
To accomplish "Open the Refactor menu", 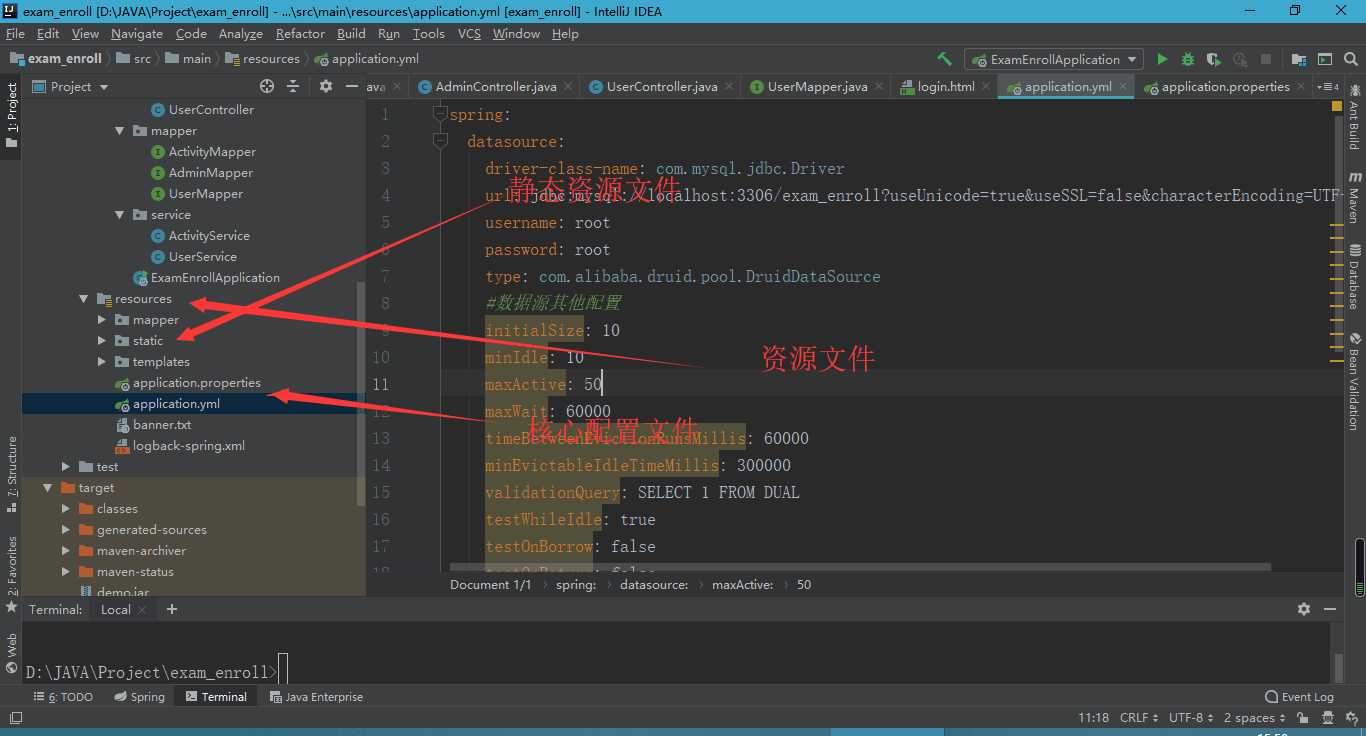I will coord(300,33).
